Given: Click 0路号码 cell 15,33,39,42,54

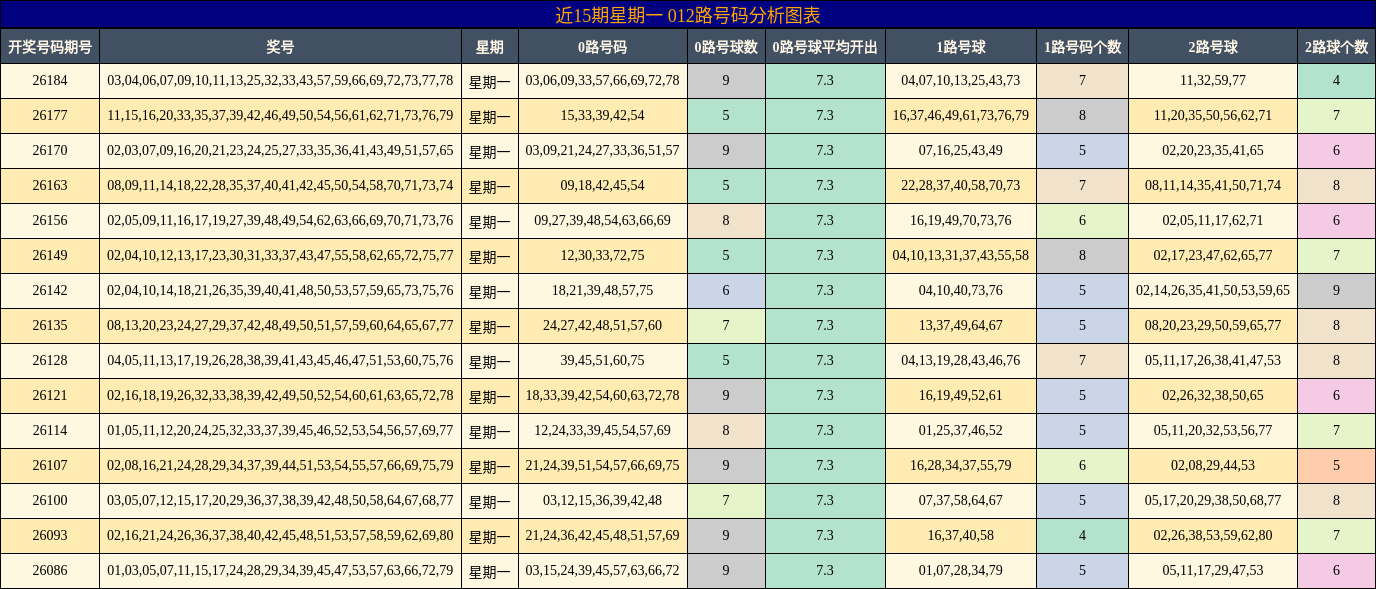Looking at the screenshot, I should pos(602,116).
